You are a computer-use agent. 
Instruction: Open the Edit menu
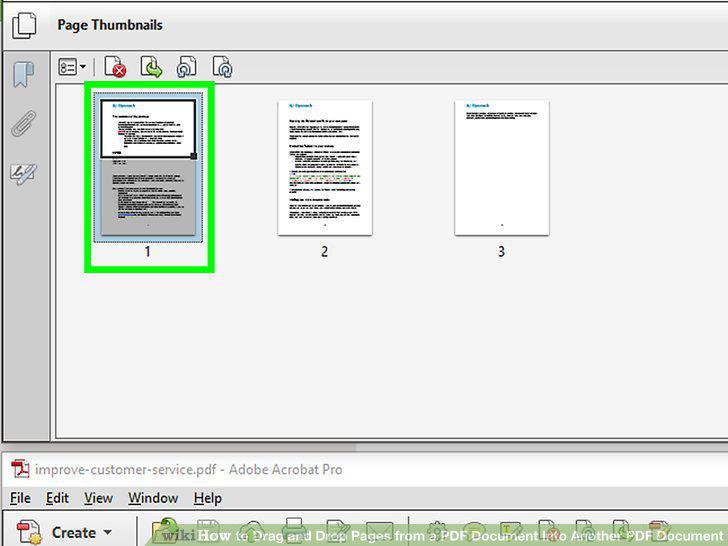point(57,498)
